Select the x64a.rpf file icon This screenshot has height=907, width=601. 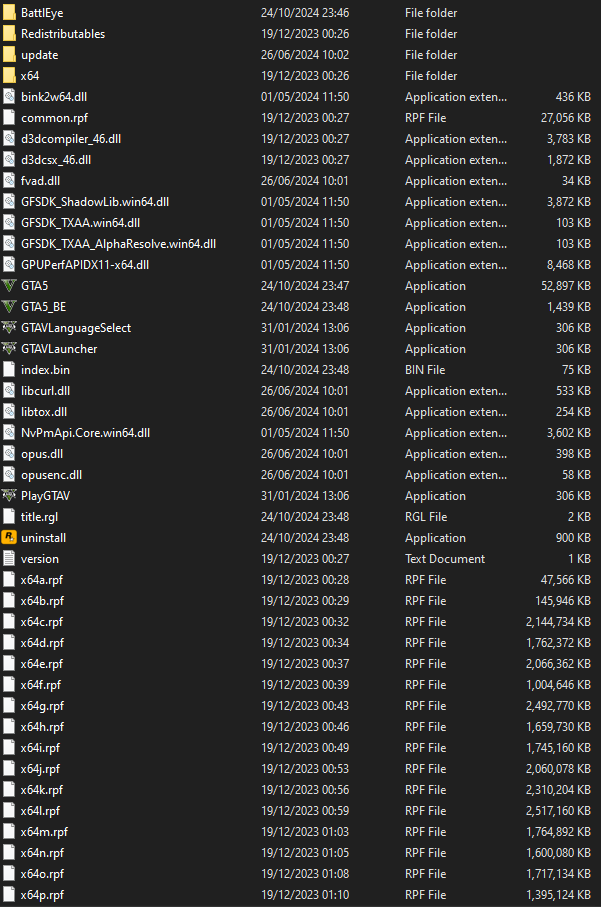point(9,580)
